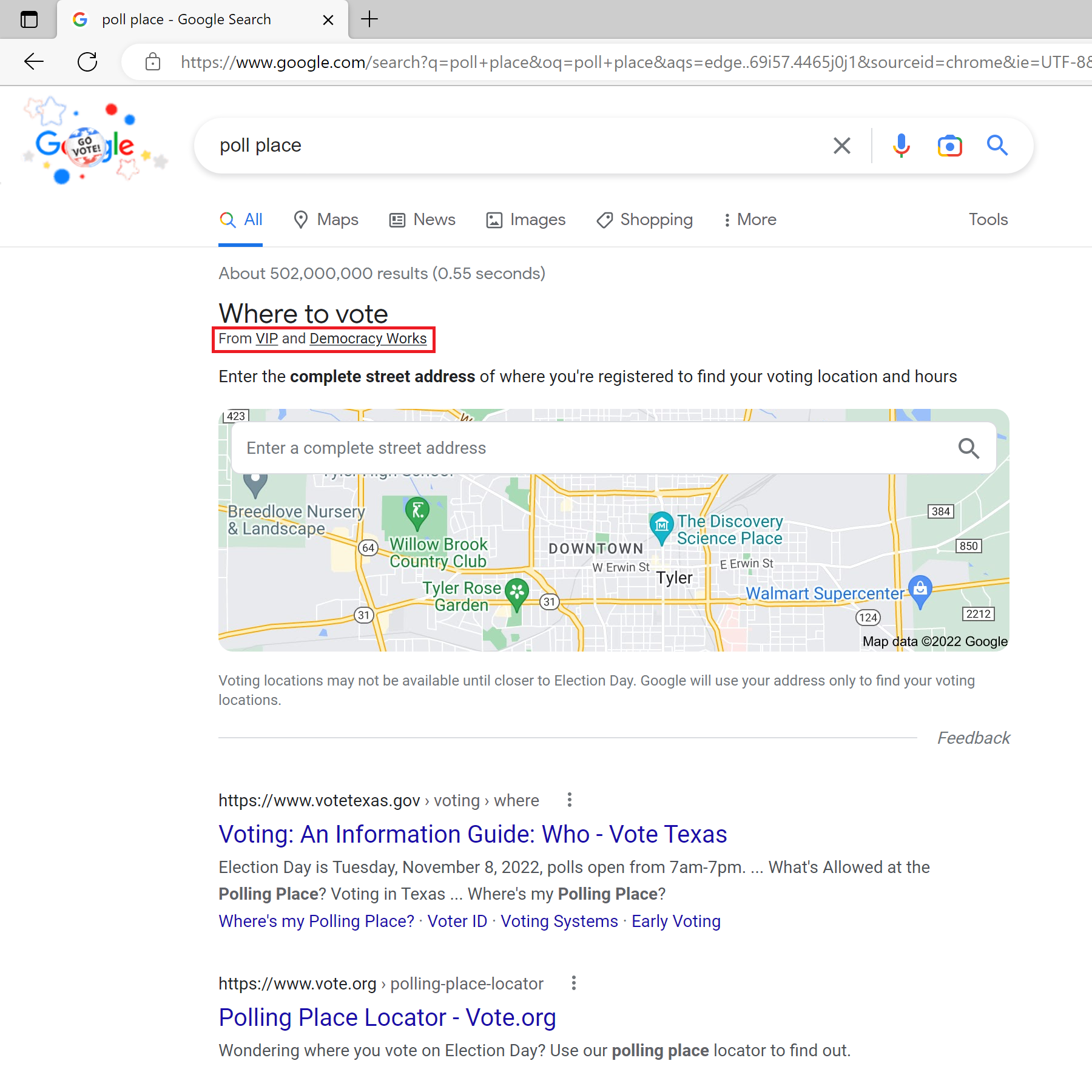
Task: Close the poll place search tab
Action: coord(328,19)
